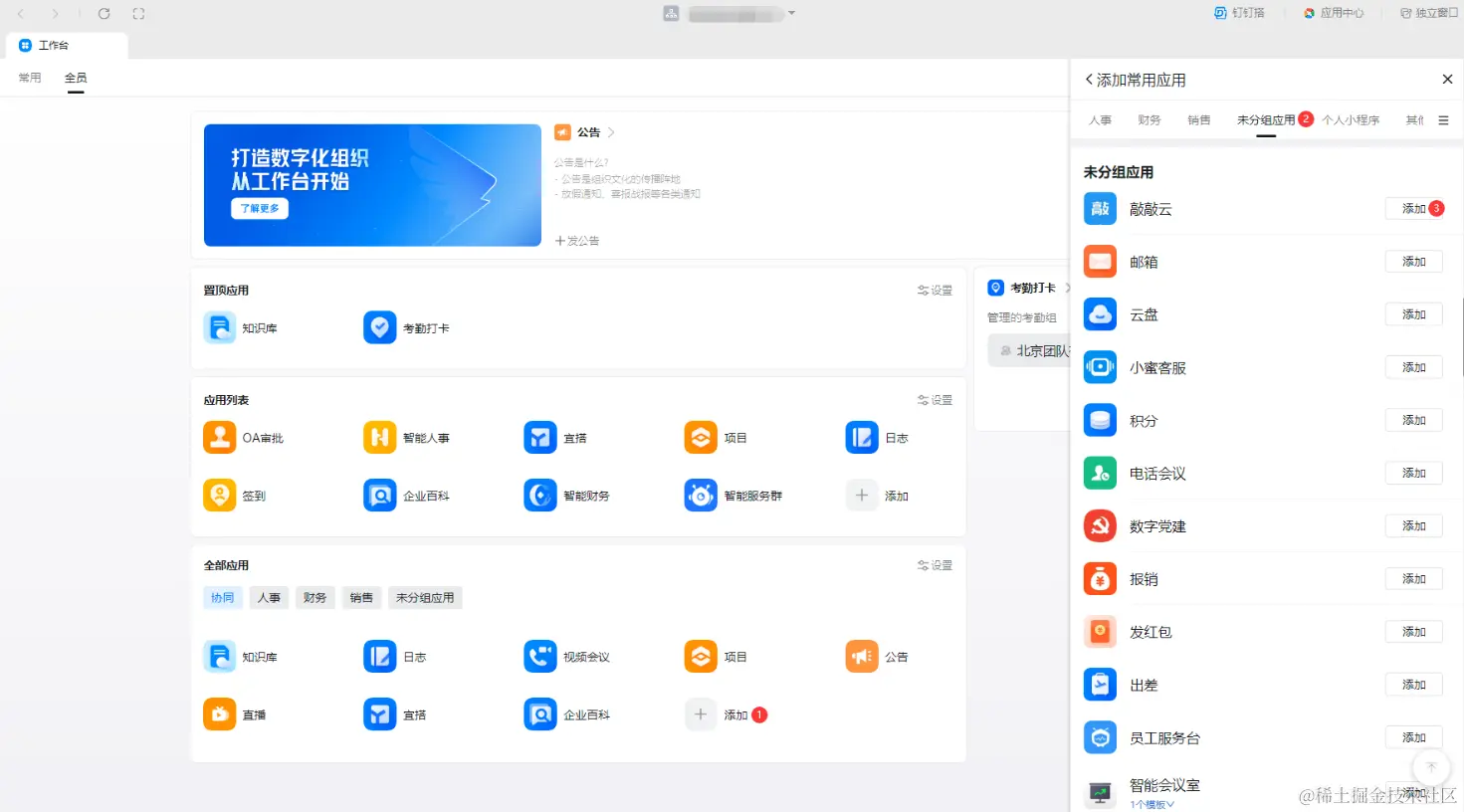Select the 个人小程序 tab
Screen dimensions: 1464x812
(x=1351, y=120)
